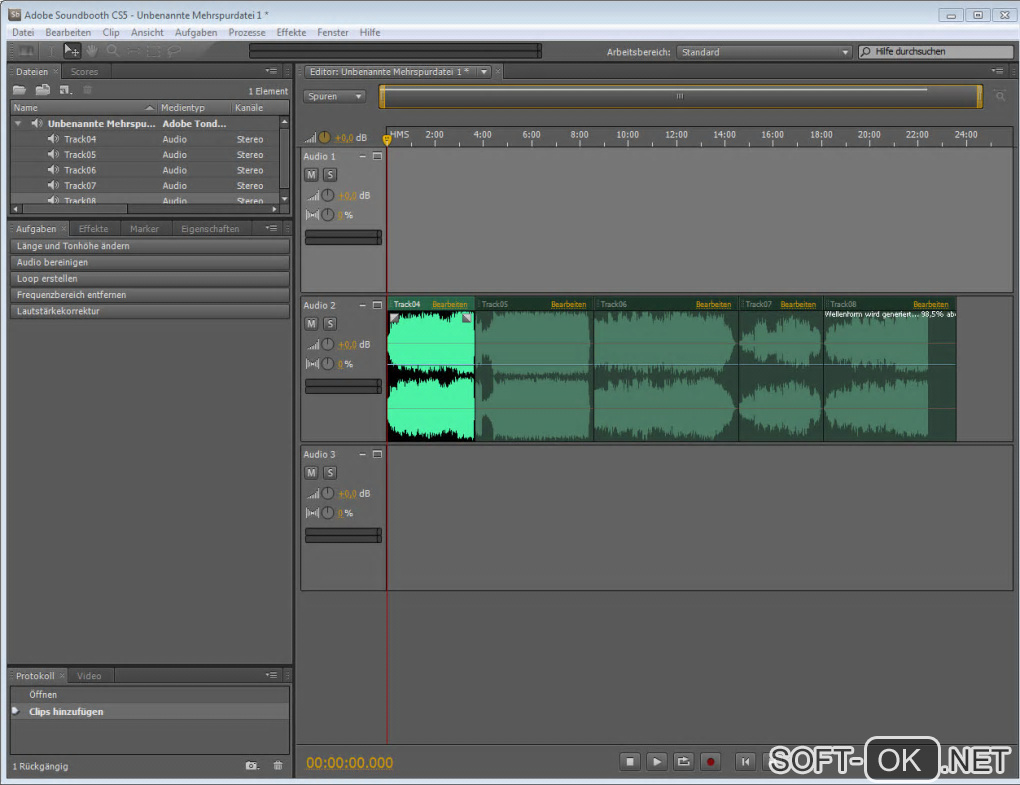The height and width of the screenshot is (785, 1020).
Task: Open the Arbeitsbereich Standard dropdown
Action: [764, 52]
